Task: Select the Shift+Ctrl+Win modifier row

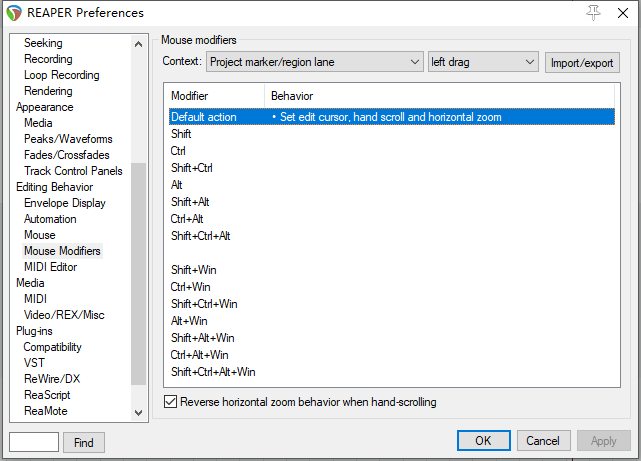Action: pyautogui.click(x=392, y=304)
